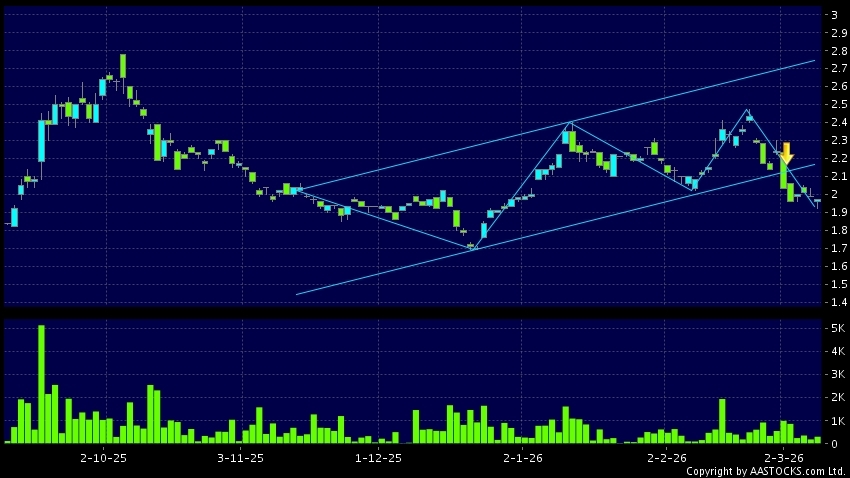Select the 2-10-25 date label
850x478 pixels.
coord(103,457)
